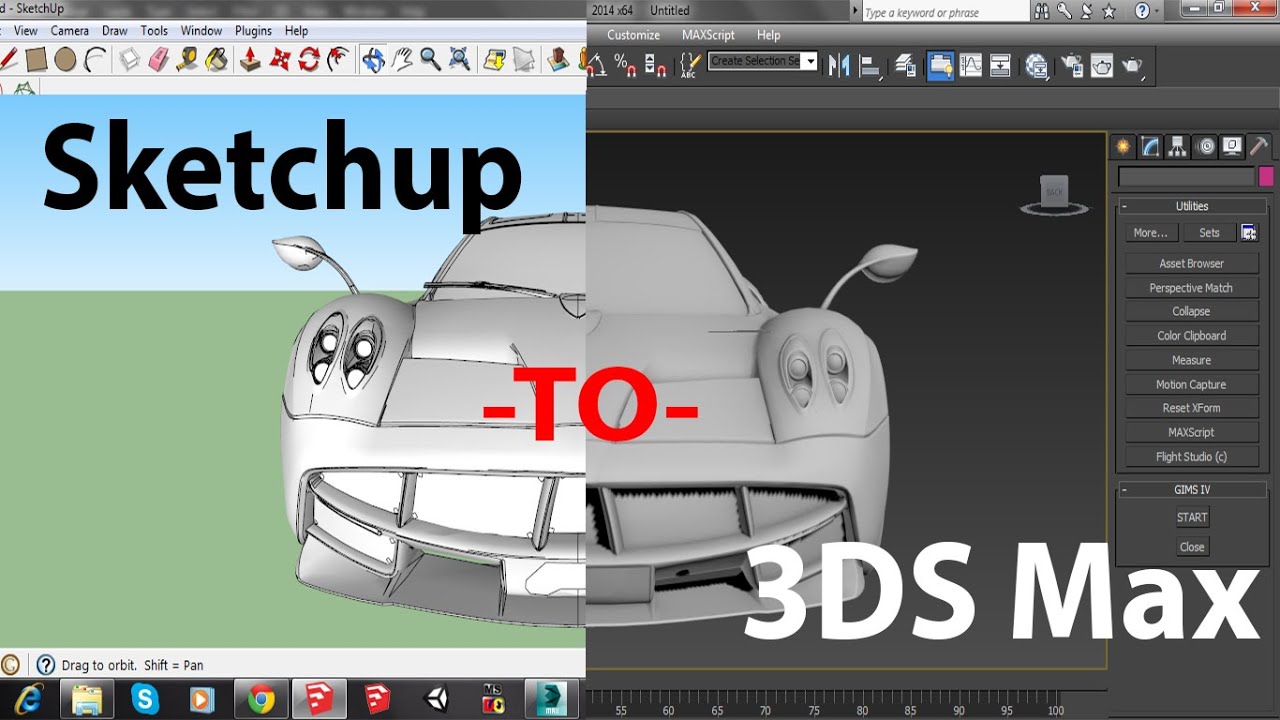Open the View menu in SketchUp

click(26, 30)
